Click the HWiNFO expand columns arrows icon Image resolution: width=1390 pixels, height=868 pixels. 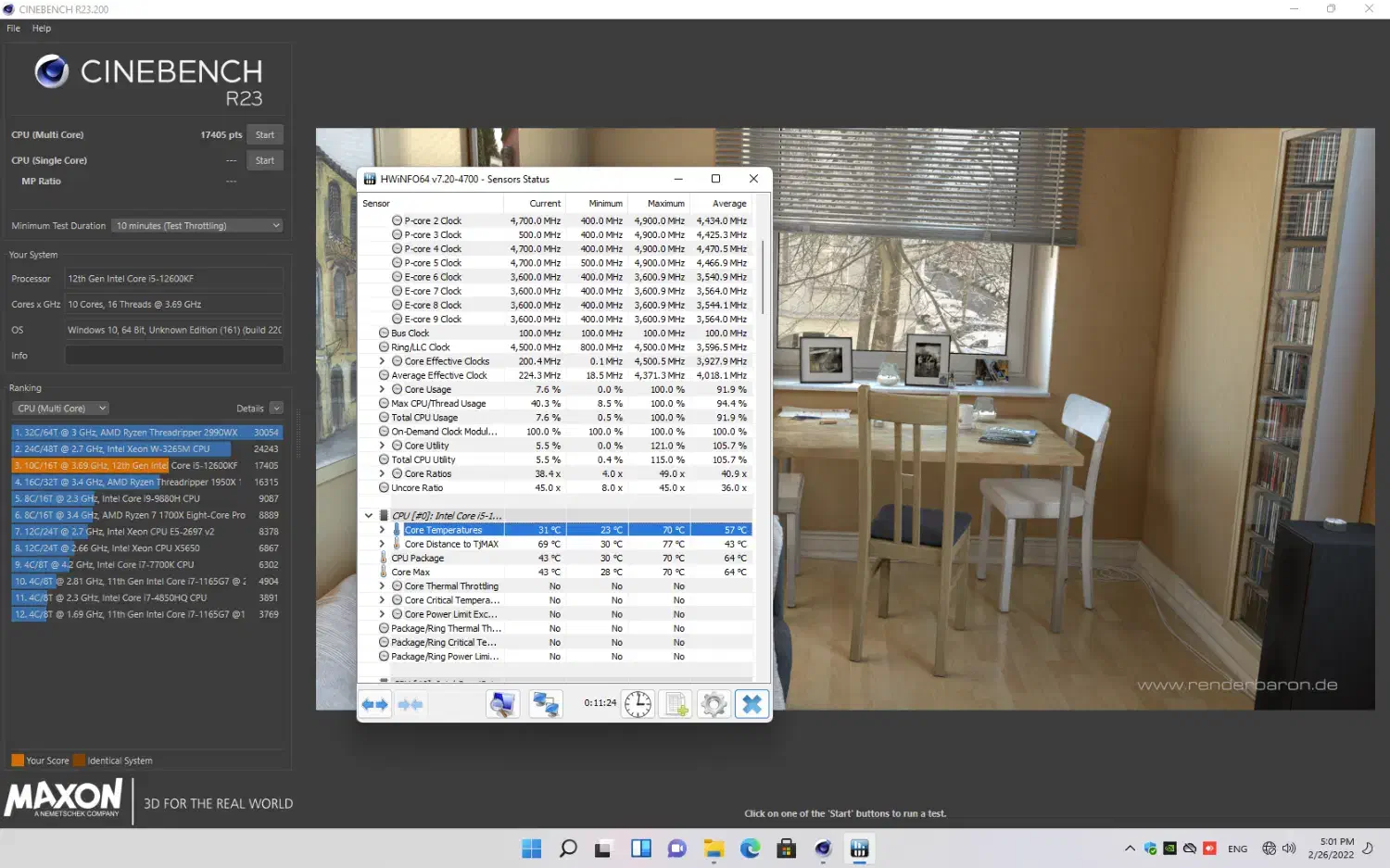(x=375, y=705)
